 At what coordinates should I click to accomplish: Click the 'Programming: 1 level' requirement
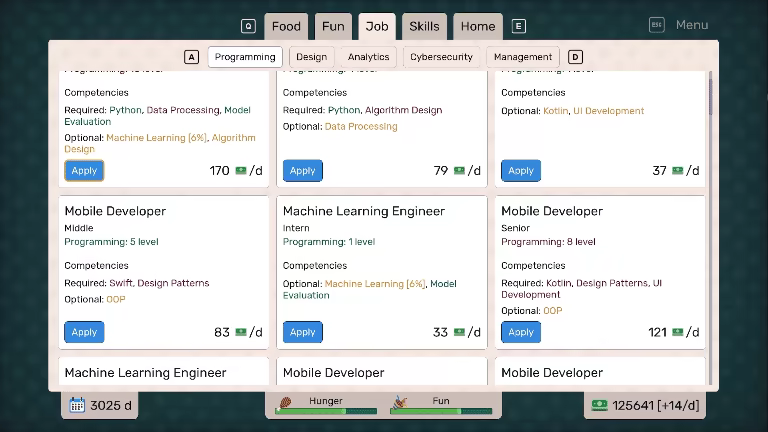(x=329, y=242)
